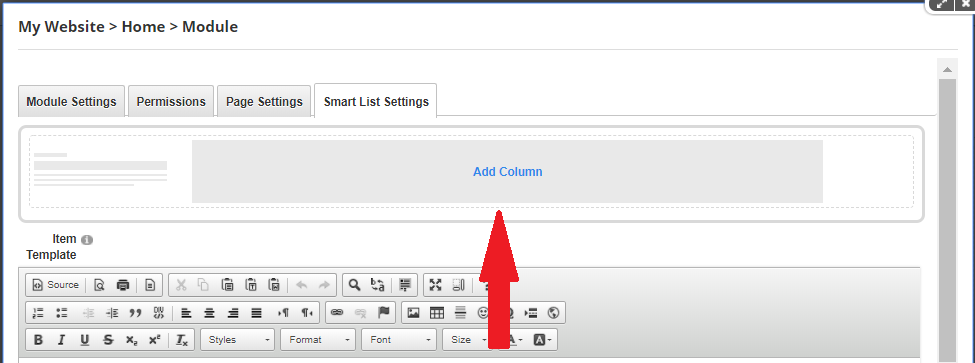Click the Copy icon

[x=203, y=285]
